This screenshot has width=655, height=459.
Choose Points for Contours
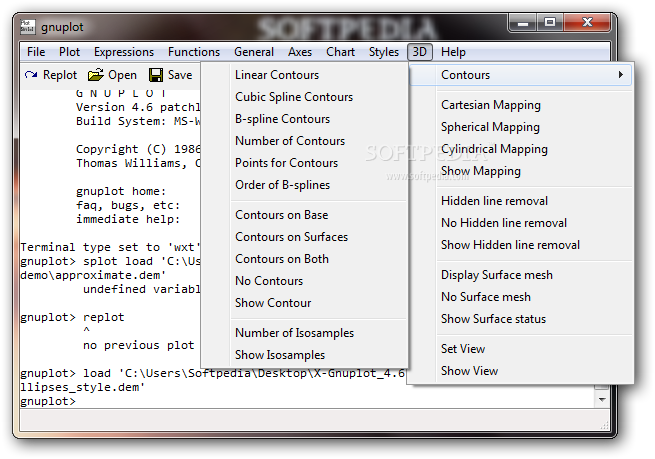click(x=304, y=163)
